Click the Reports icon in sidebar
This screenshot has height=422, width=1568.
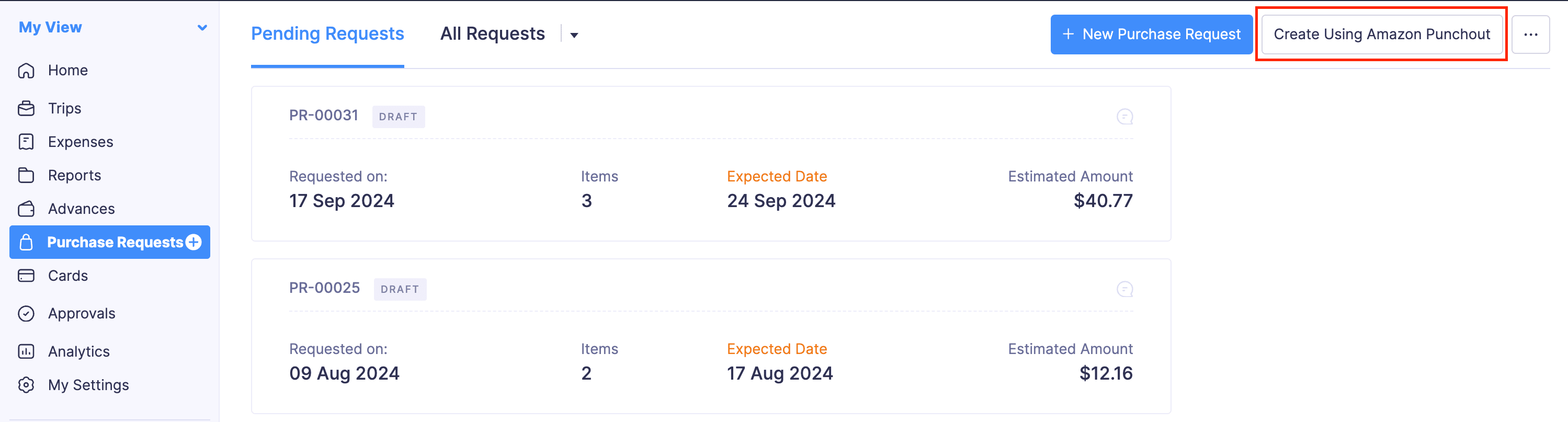pyautogui.click(x=27, y=175)
